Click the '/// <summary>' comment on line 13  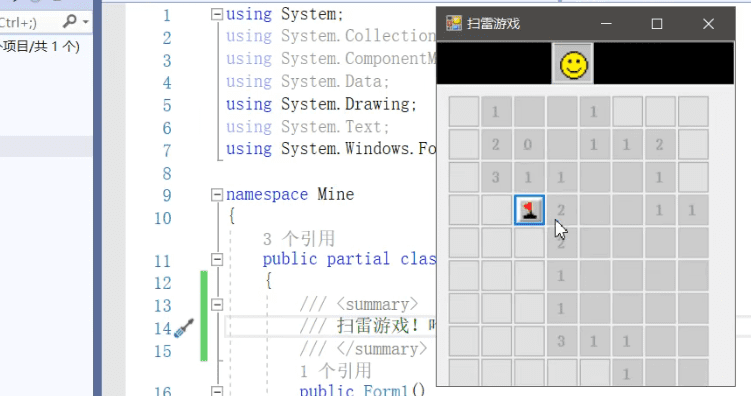(x=359, y=305)
